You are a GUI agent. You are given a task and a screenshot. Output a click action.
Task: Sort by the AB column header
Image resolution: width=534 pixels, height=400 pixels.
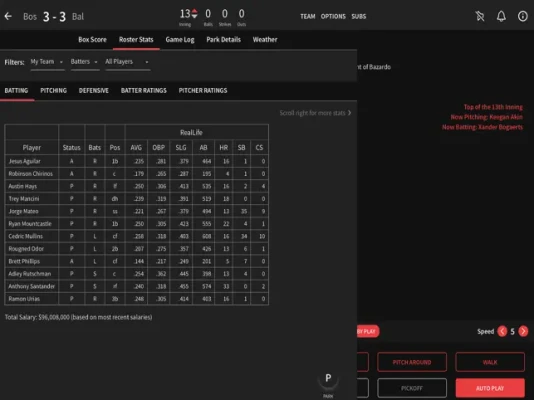pos(203,147)
